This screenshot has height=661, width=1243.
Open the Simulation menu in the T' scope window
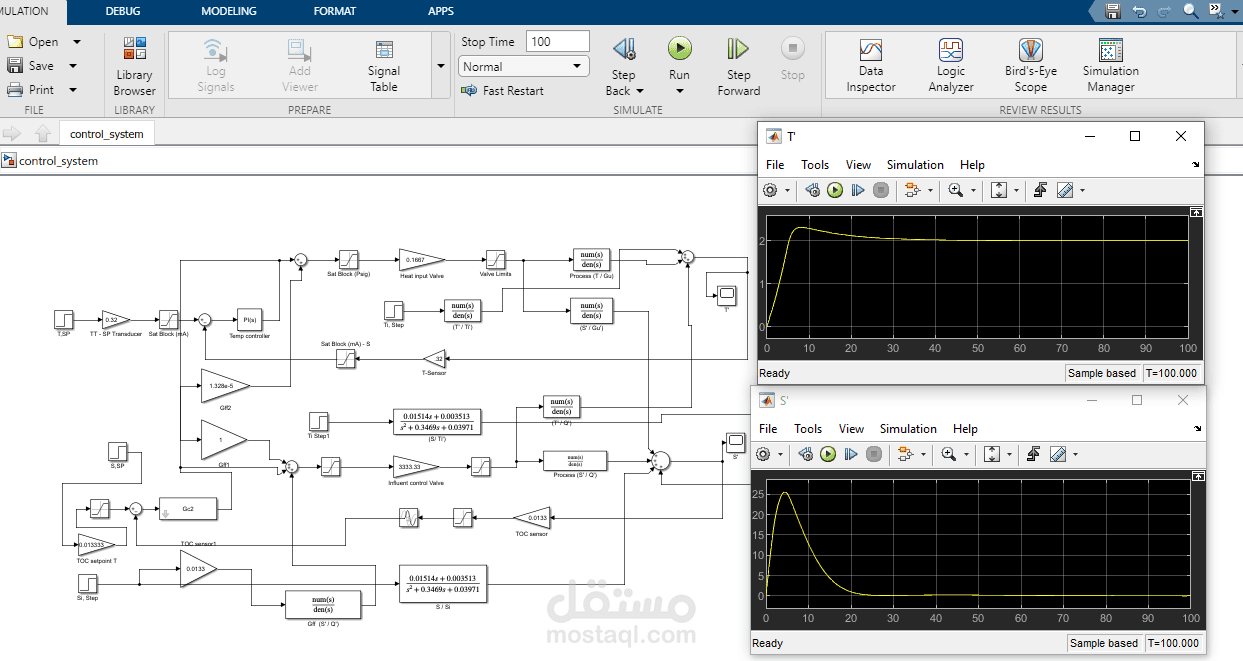click(x=915, y=165)
